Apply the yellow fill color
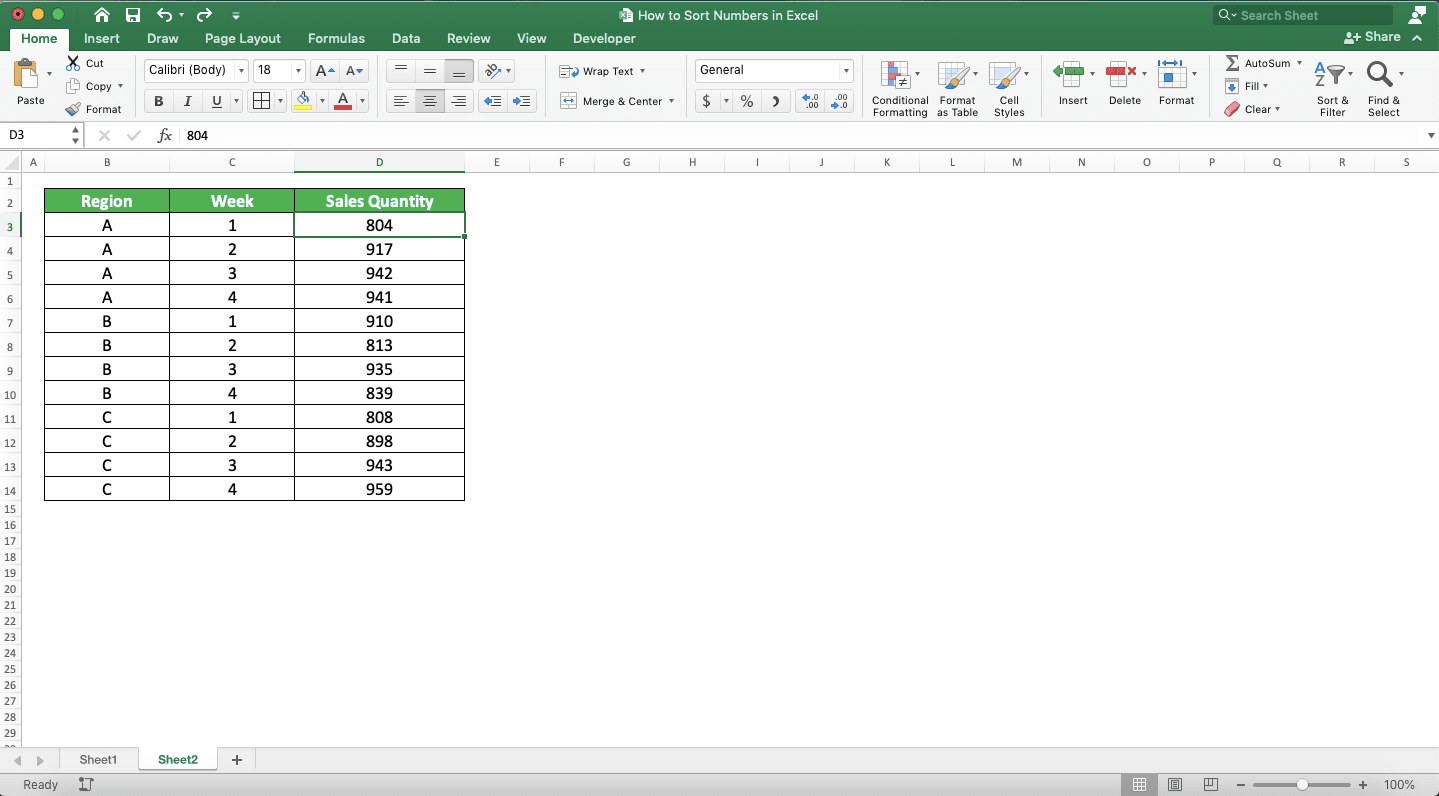The width and height of the screenshot is (1439, 796). [x=303, y=101]
